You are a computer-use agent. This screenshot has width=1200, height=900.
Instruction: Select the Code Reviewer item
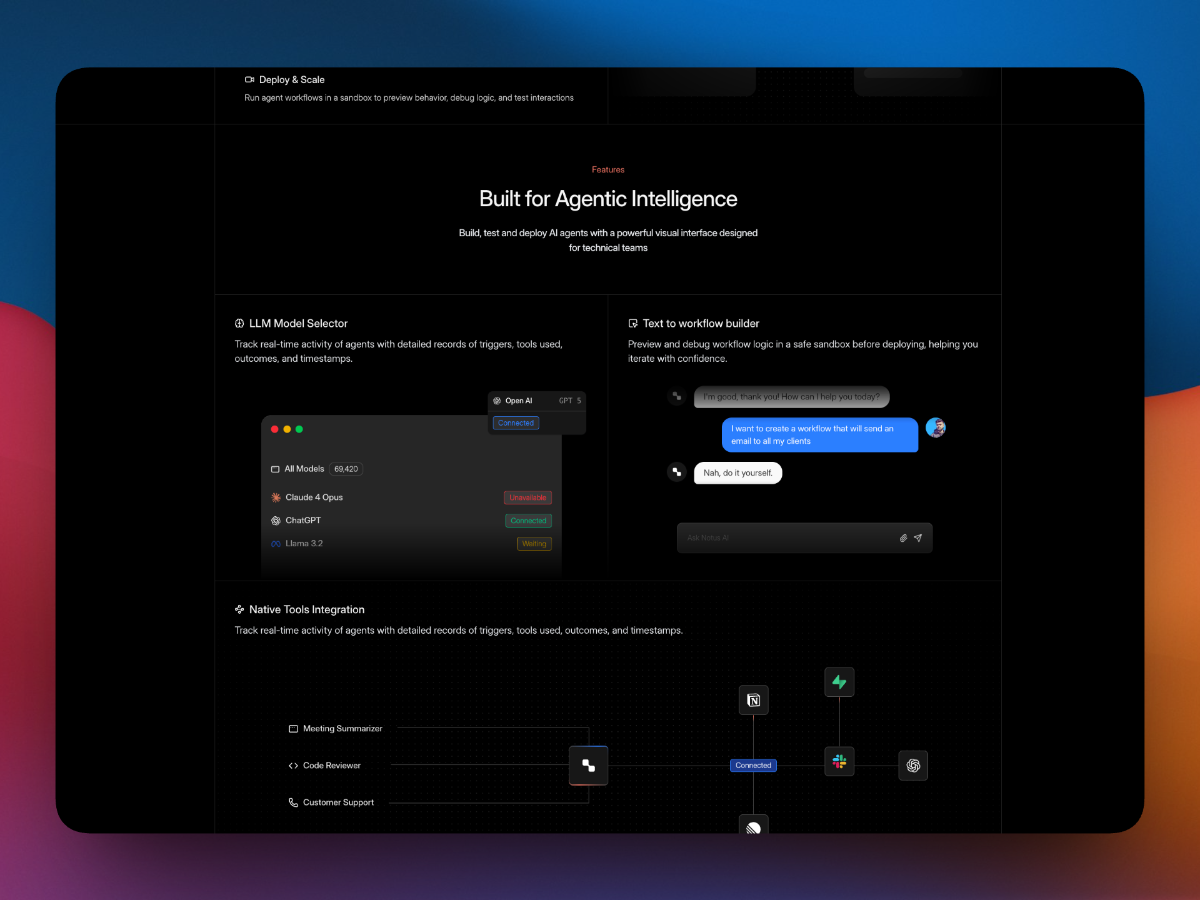pos(332,765)
